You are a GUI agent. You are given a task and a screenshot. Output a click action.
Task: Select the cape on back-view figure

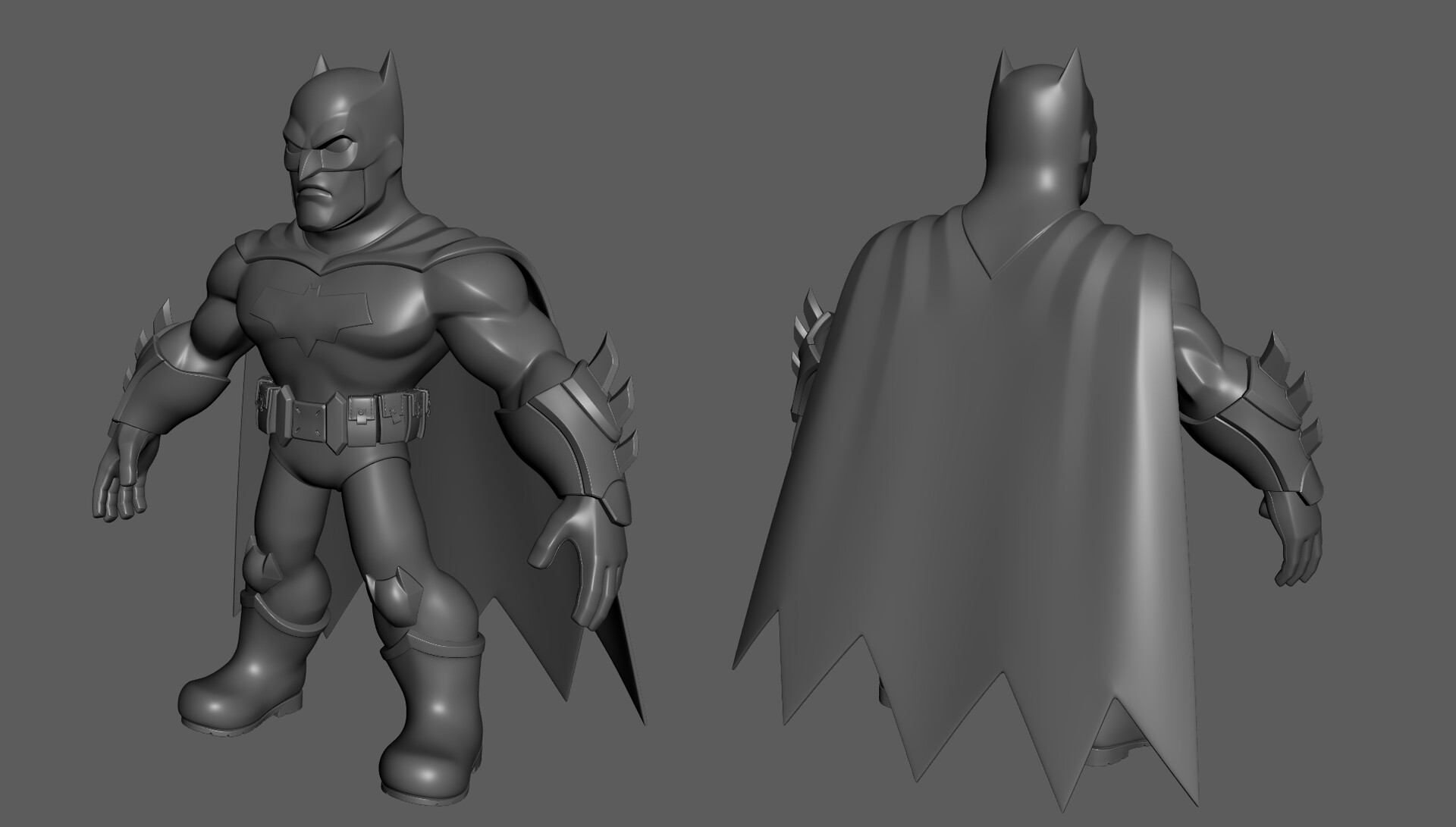point(986,455)
